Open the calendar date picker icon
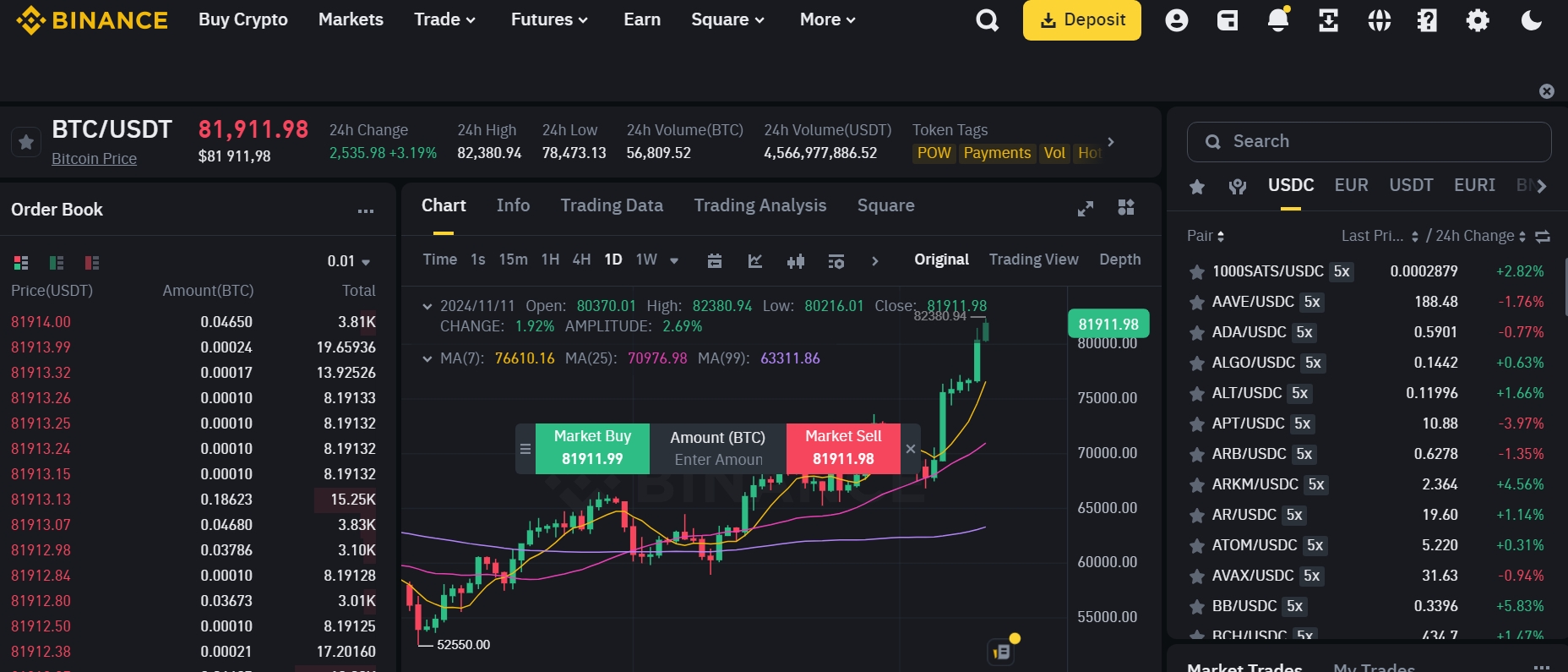The image size is (1568, 672). click(x=715, y=260)
